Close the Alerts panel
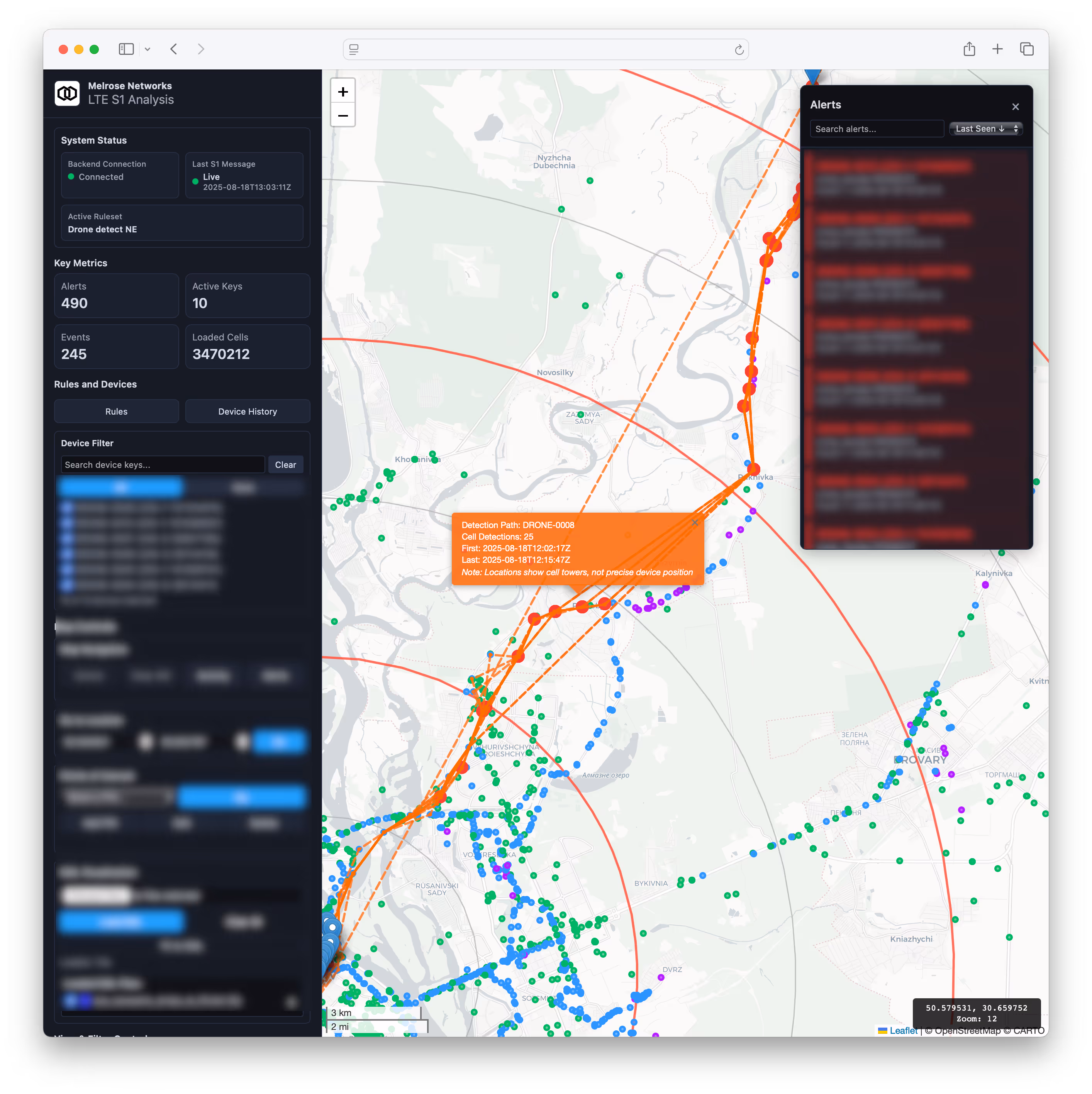The image size is (1092, 1094). pos(1015,107)
